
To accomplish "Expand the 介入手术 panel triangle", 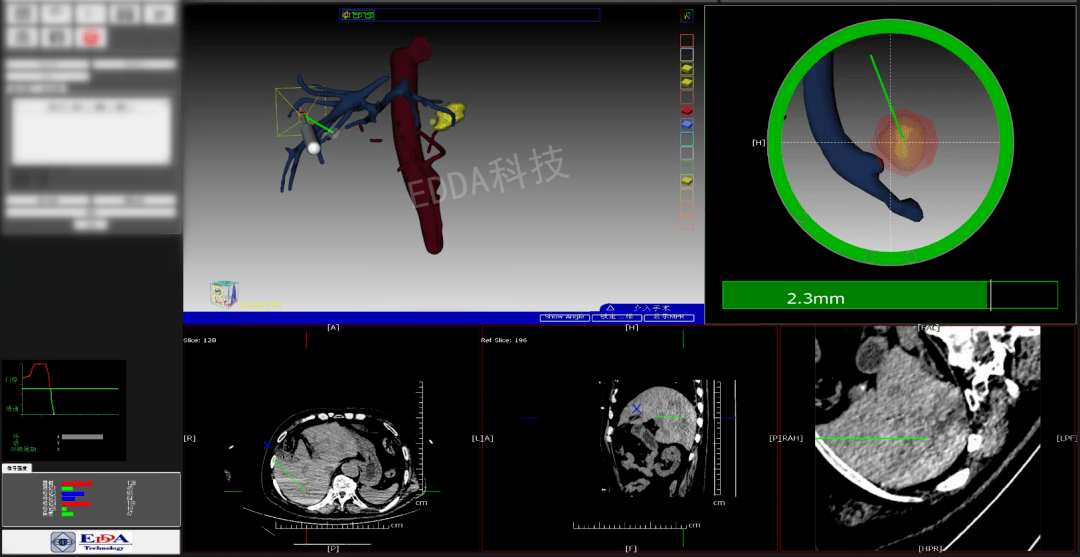I will pos(610,308).
